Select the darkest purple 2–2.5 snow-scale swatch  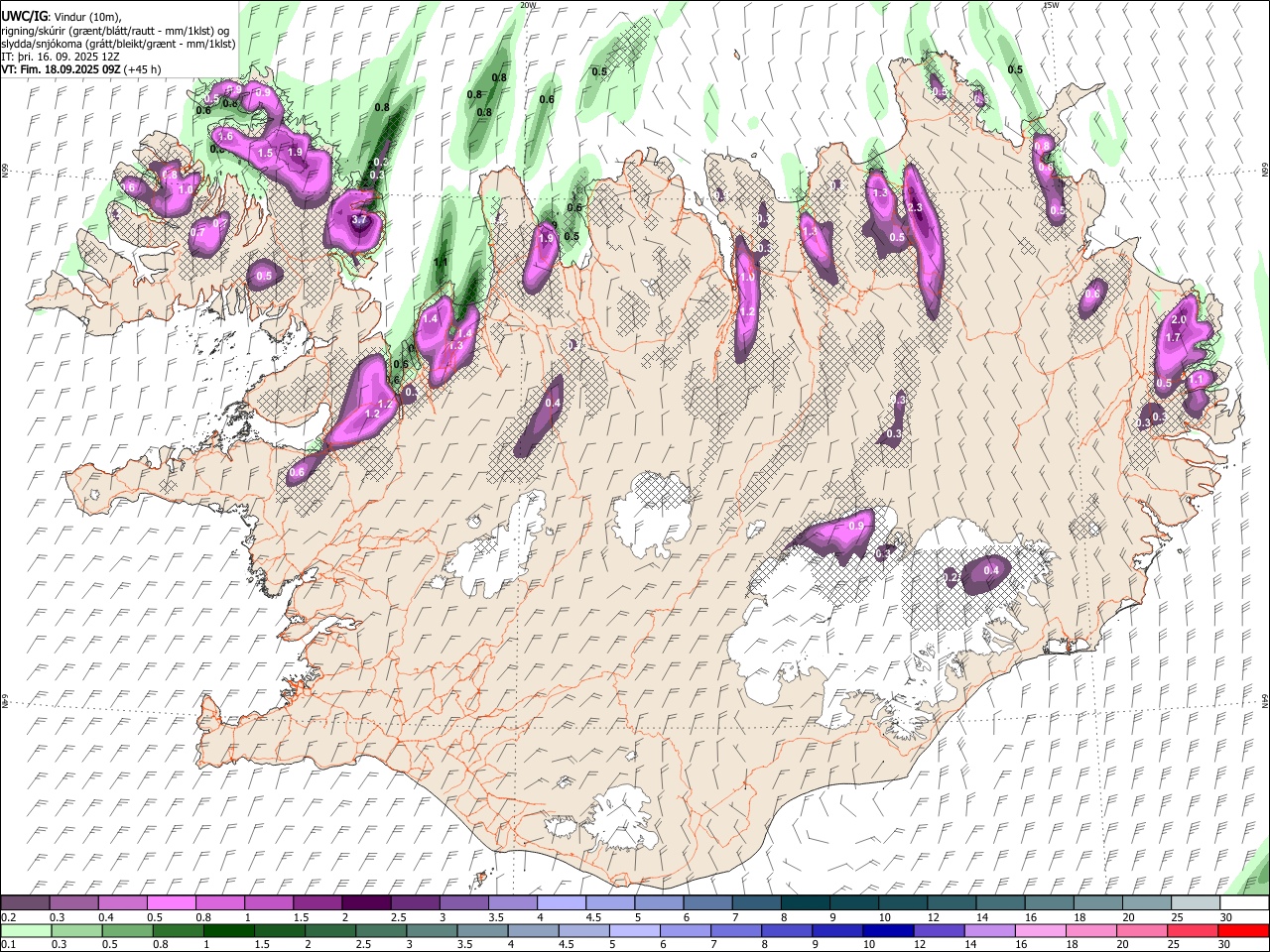(x=367, y=903)
